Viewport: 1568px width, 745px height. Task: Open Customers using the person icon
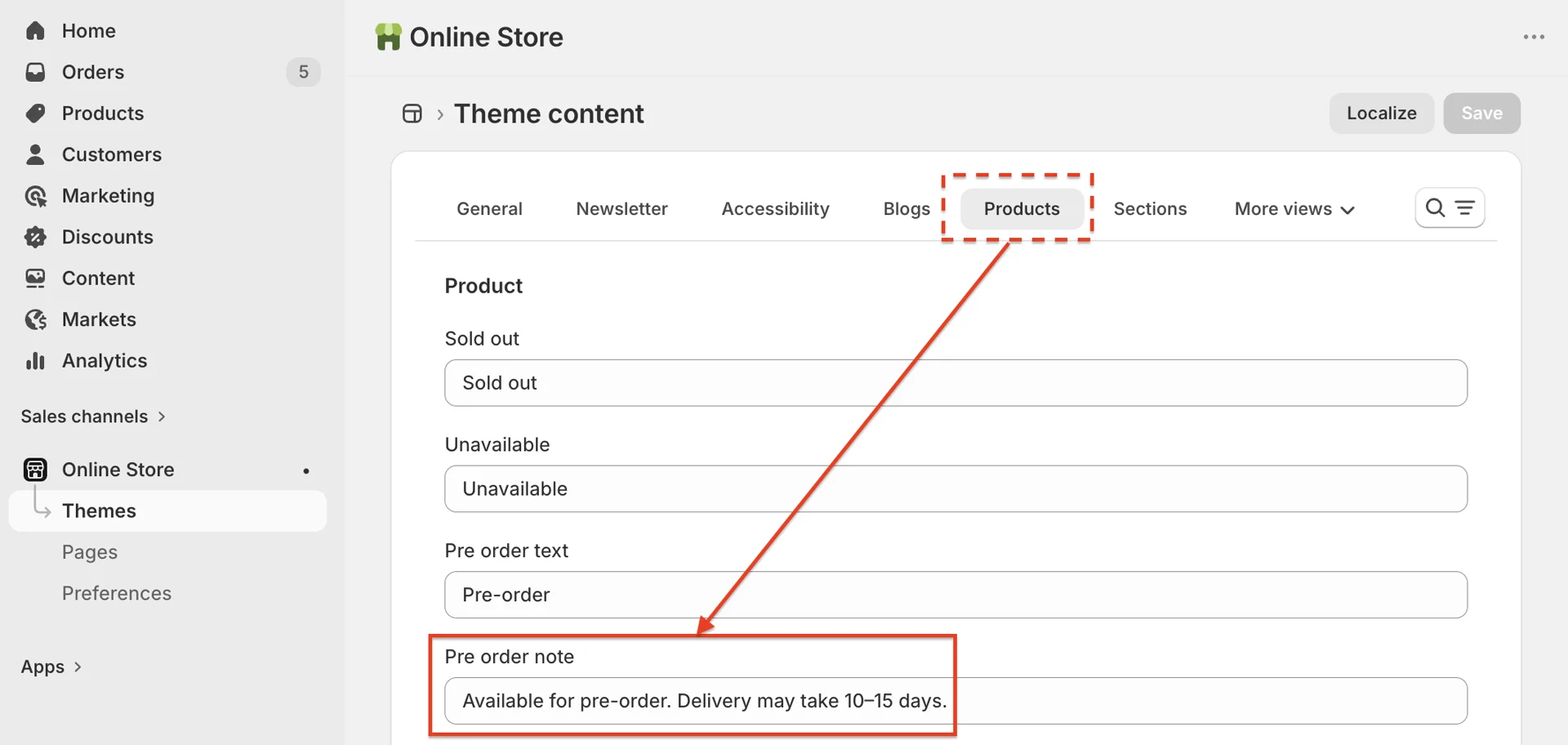35,154
